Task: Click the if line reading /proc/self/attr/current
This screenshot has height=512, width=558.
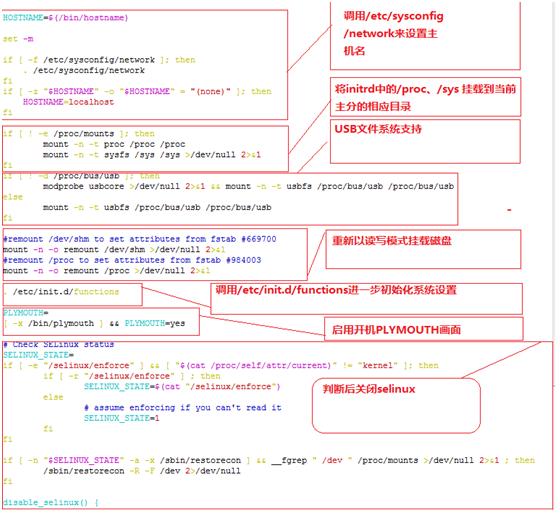Action: coord(221,365)
